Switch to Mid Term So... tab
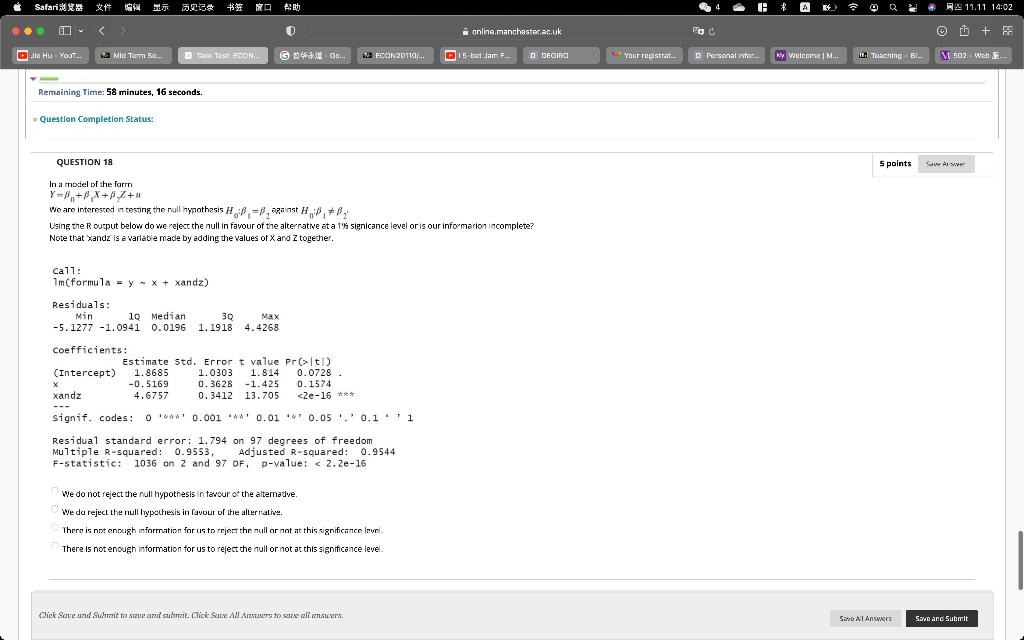The image size is (1024, 640). pos(133,56)
